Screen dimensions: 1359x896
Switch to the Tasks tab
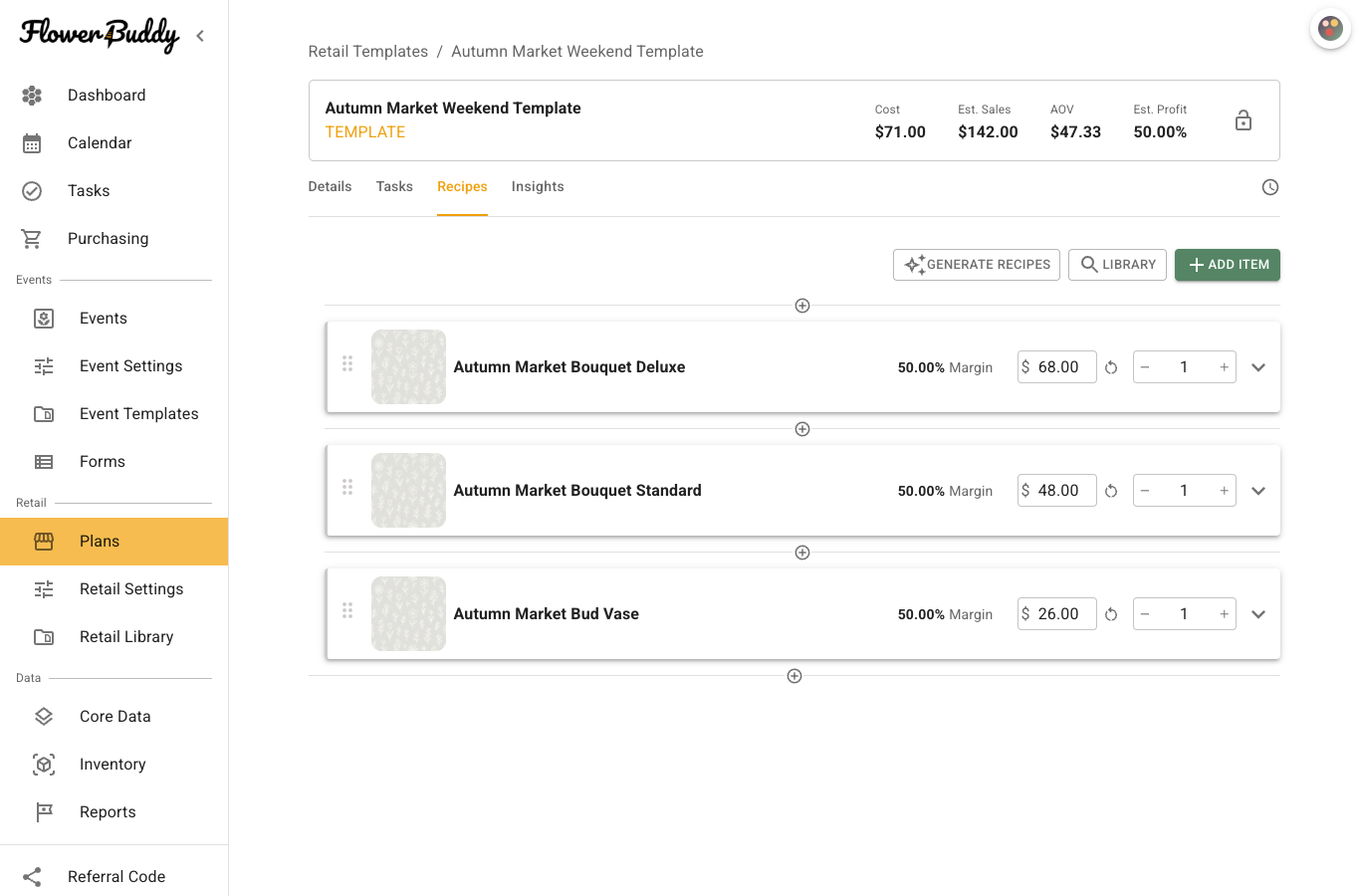tap(394, 187)
